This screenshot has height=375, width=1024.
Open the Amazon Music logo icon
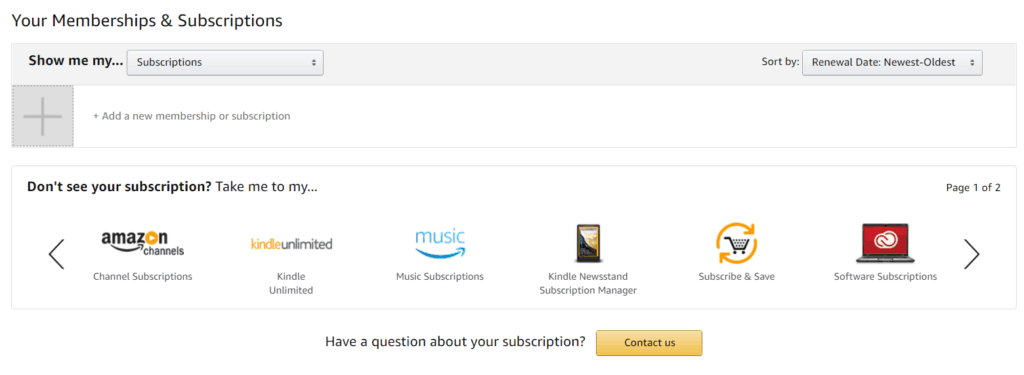(x=440, y=243)
